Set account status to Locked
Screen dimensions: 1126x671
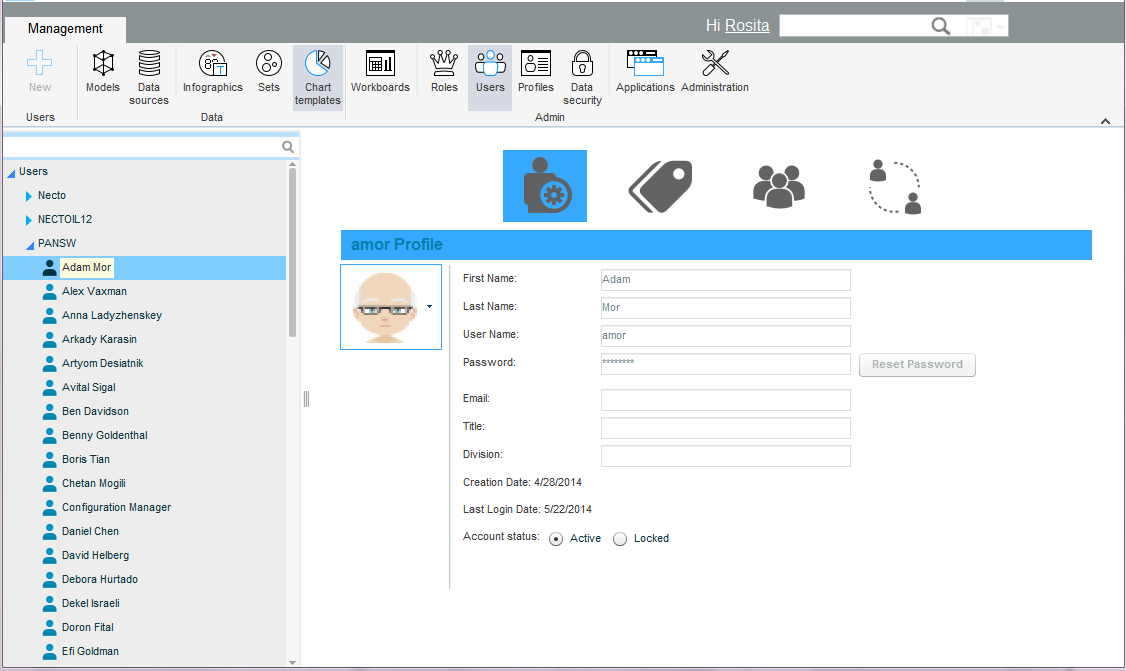pyautogui.click(x=620, y=539)
